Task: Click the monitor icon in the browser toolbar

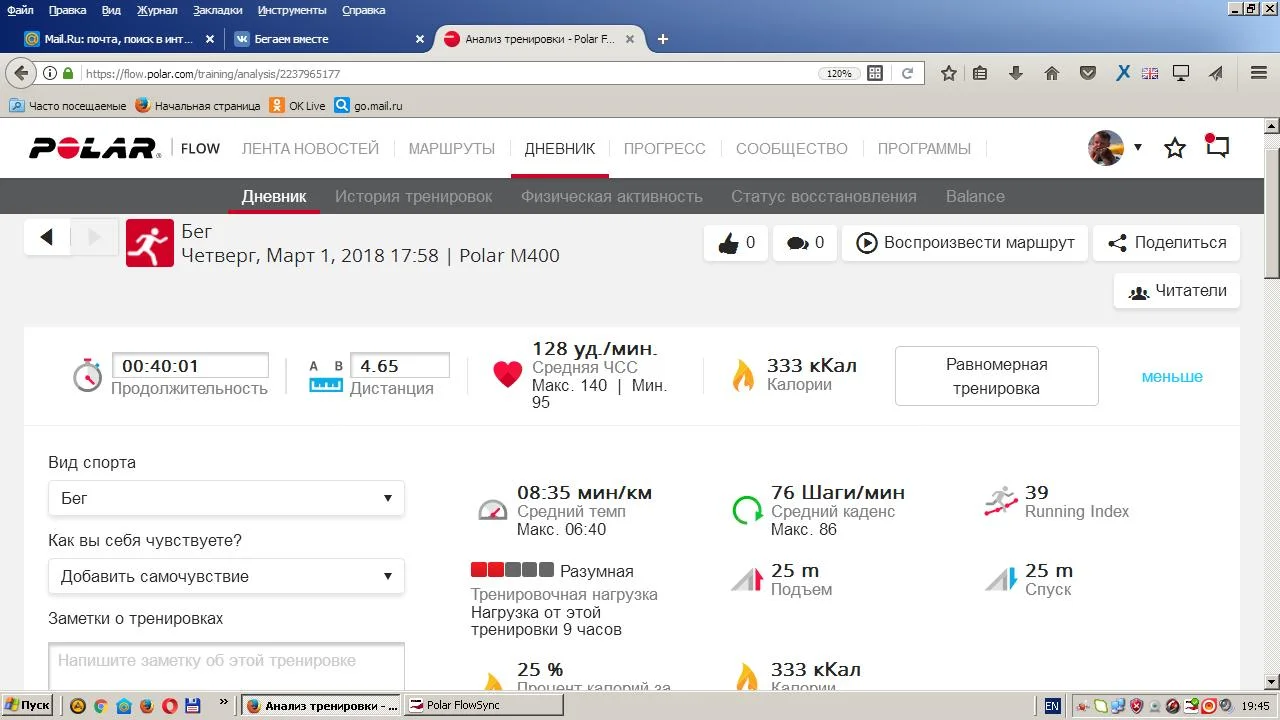Action: click(1181, 73)
